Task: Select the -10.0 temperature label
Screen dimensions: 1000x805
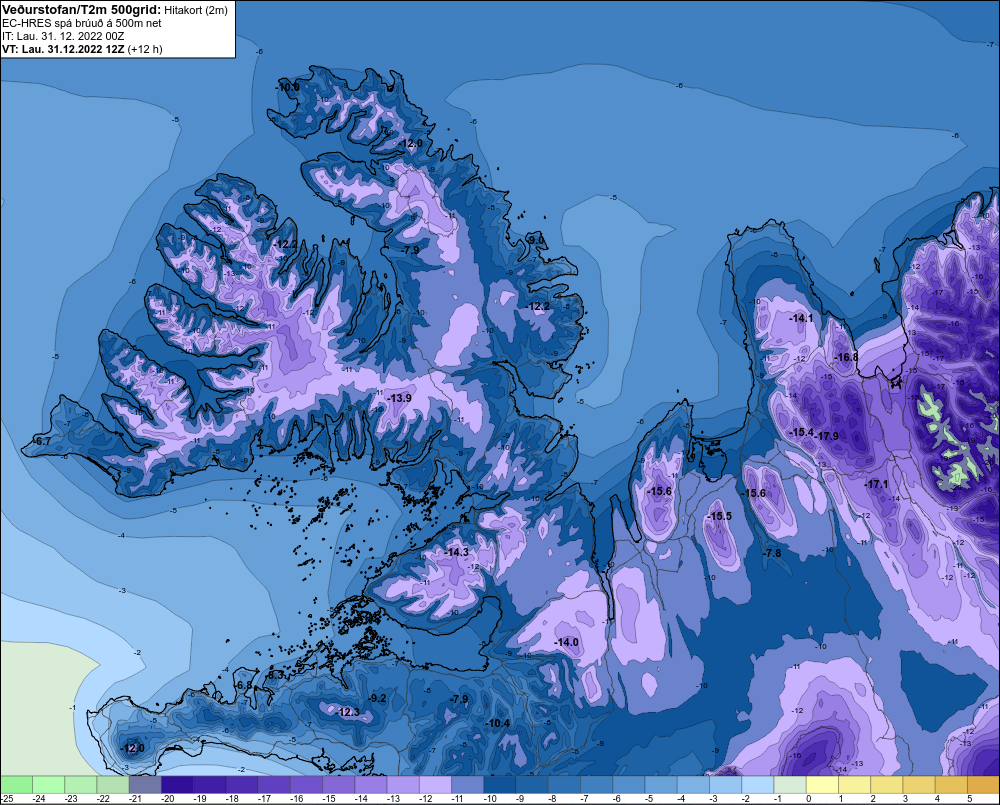Action: pos(287,87)
